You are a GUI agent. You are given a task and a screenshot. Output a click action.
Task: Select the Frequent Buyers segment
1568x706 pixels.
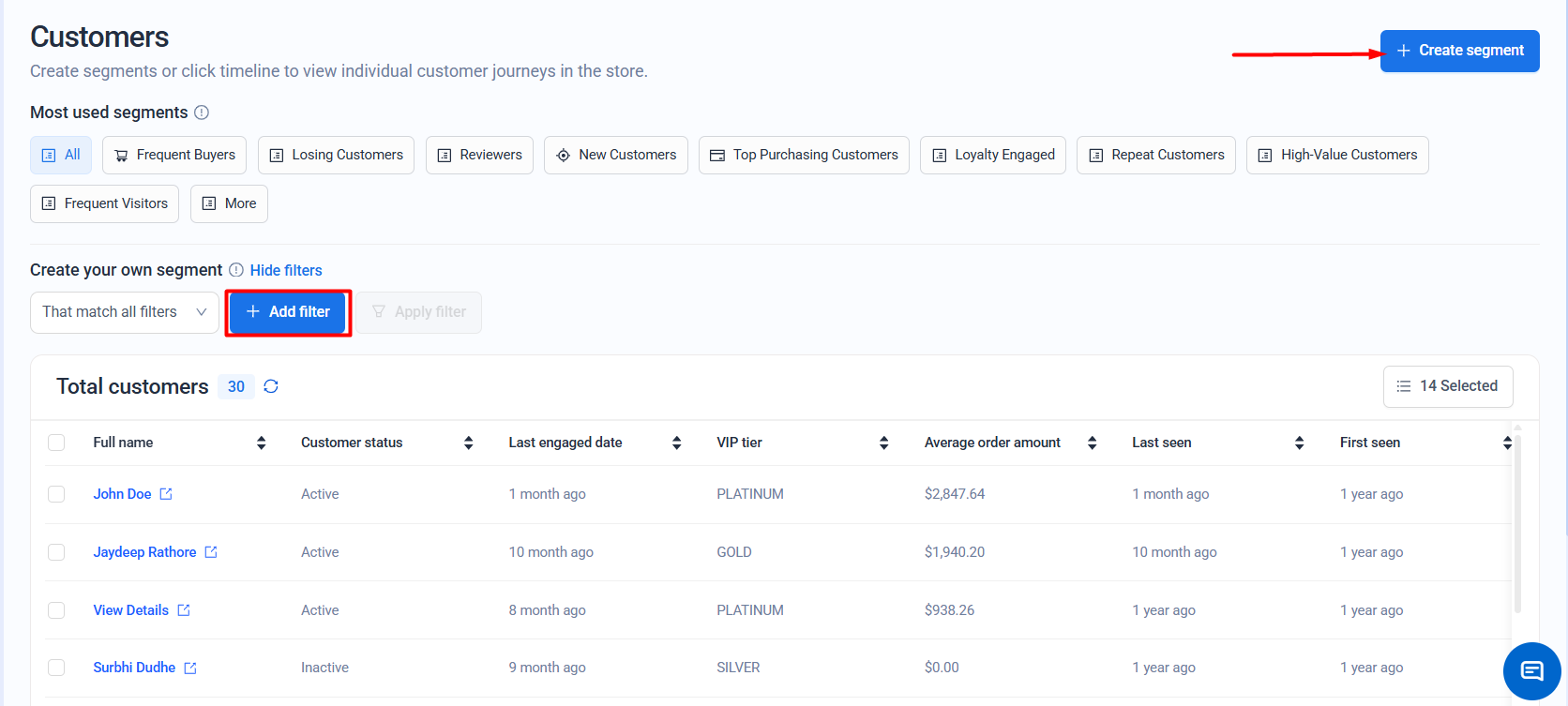point(174,155)
